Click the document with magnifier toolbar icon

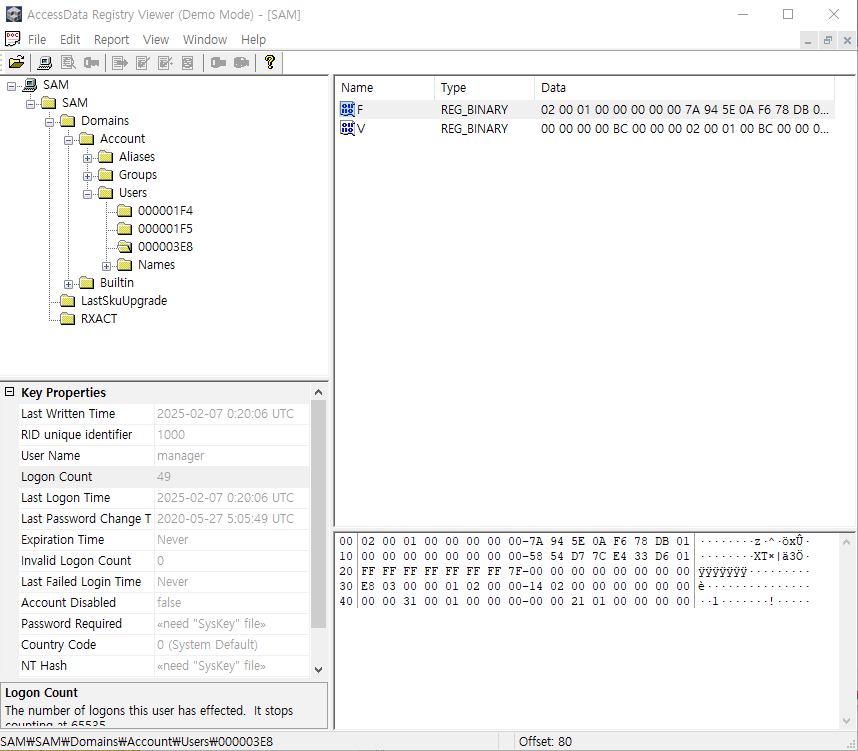(68, 62)
